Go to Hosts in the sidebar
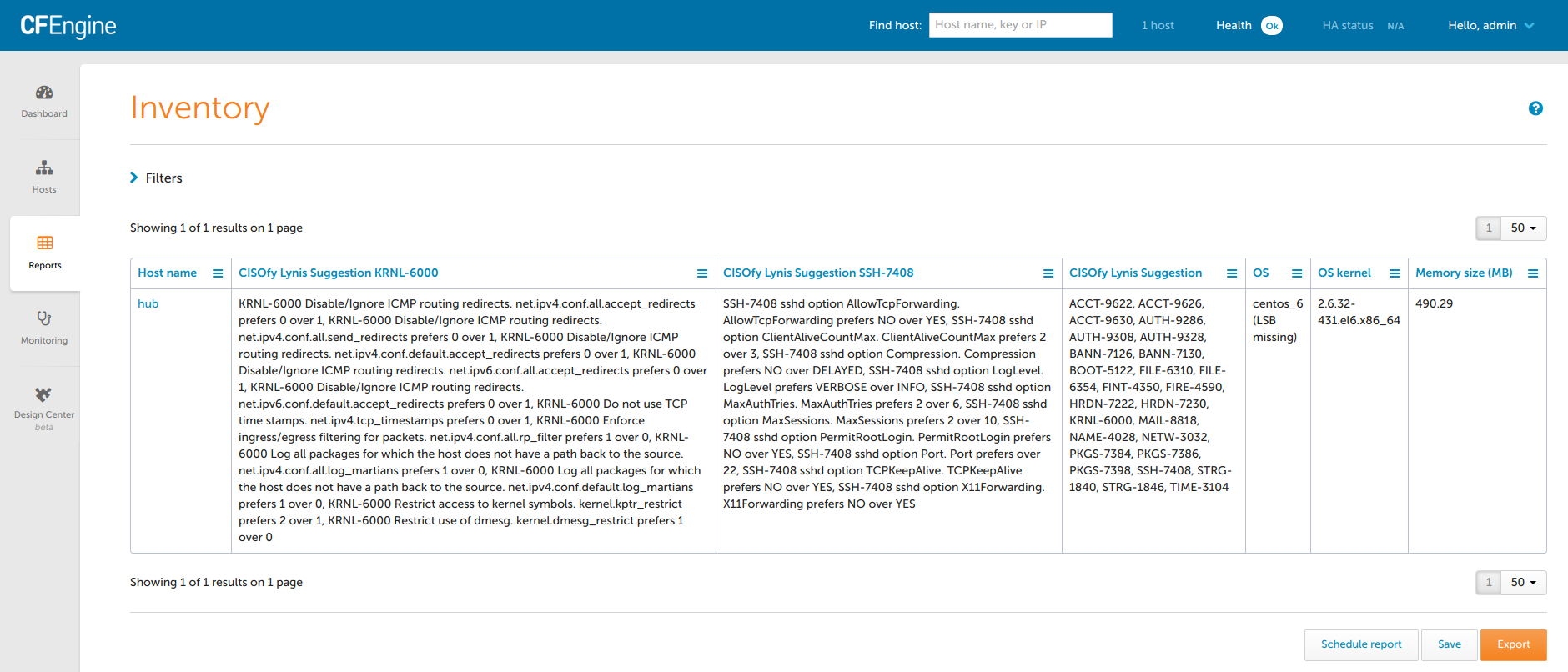 (44, 177)
